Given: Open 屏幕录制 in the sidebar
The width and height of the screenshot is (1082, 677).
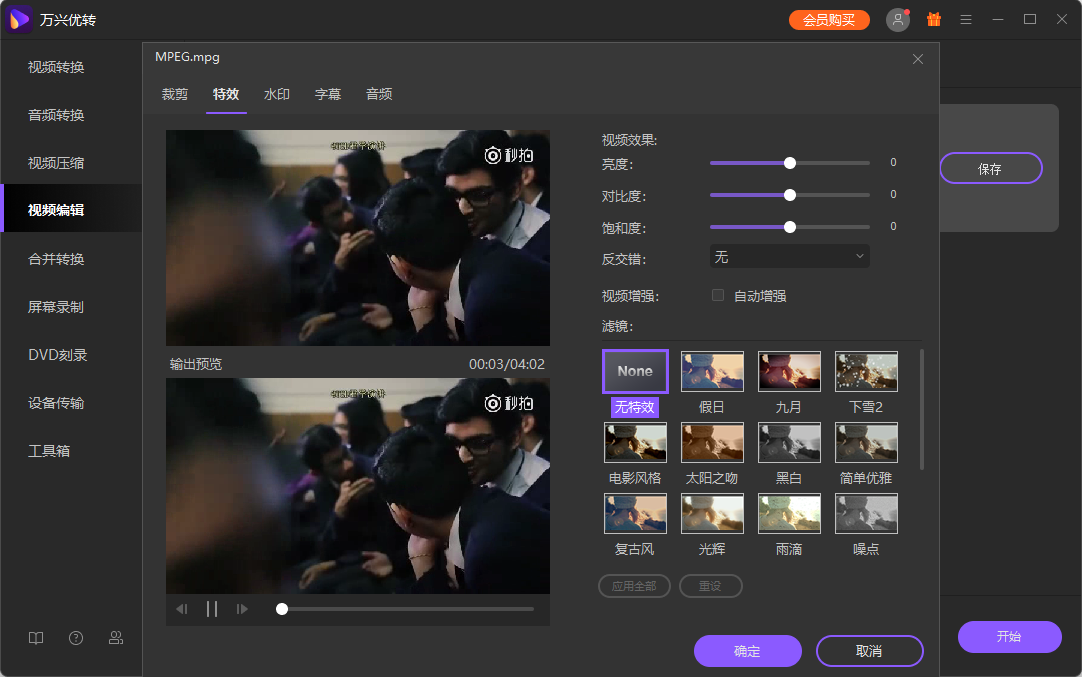Looking at the screenshot, I should pos(56,307).
